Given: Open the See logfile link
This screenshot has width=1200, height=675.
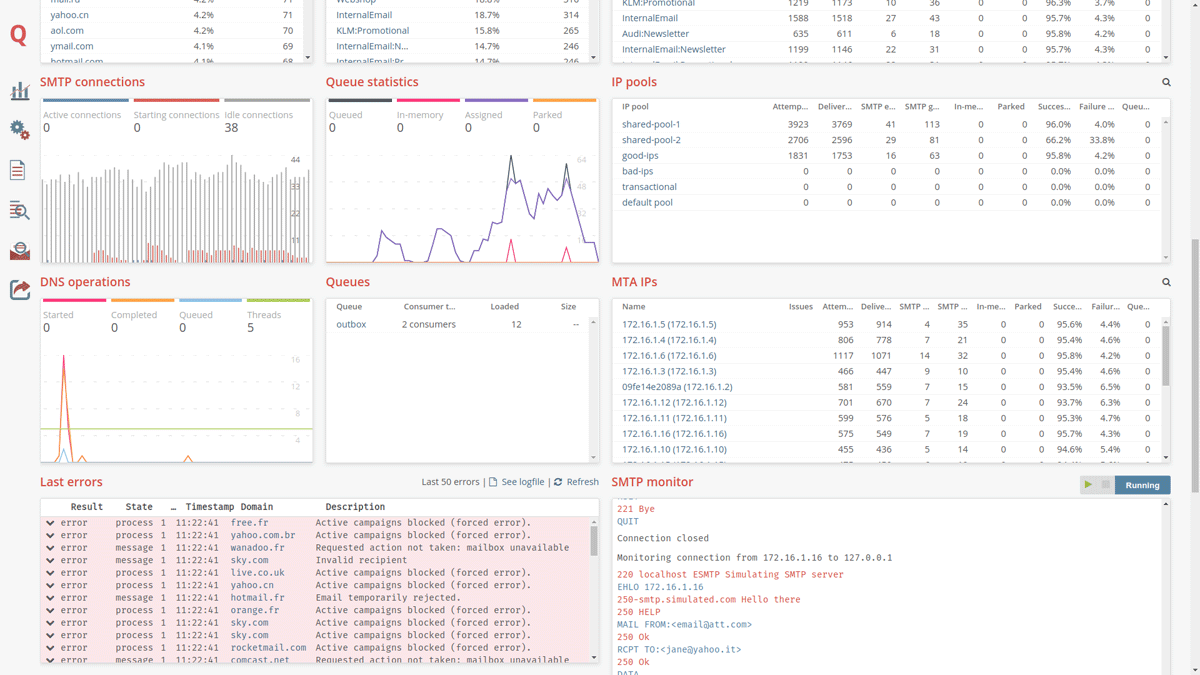Looking at the screenshot, I should (x=522, y=482).
